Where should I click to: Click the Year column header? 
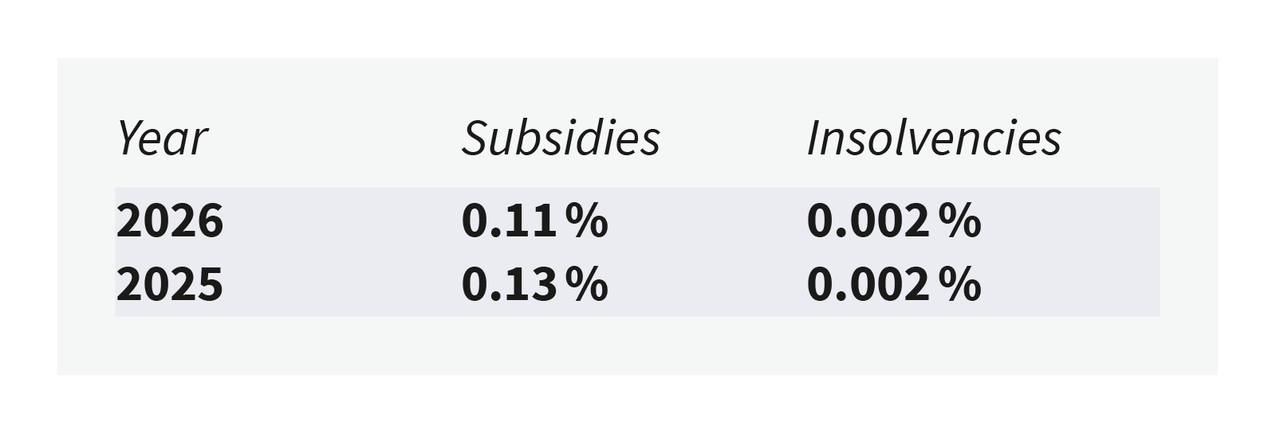tap(162, 138)
